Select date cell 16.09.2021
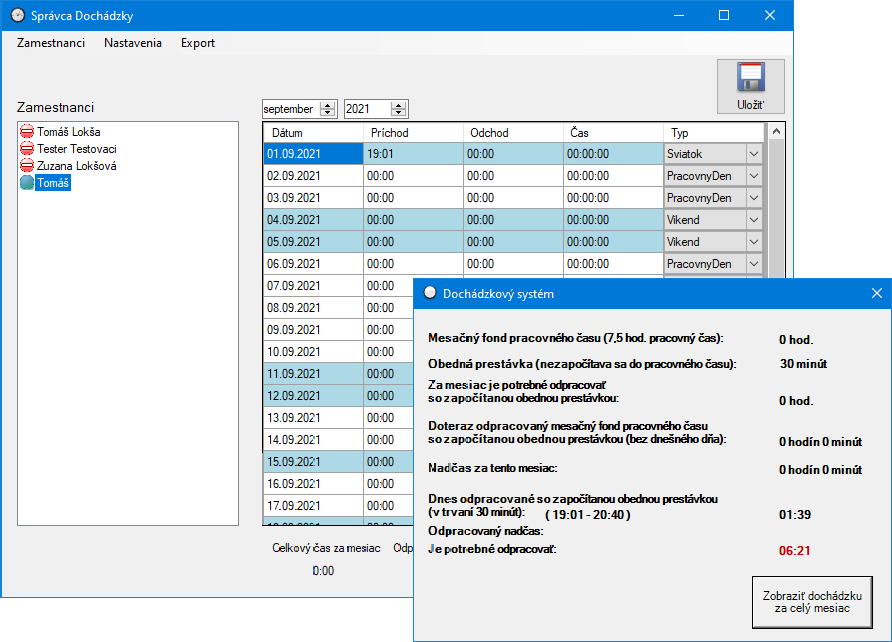 coord(313,484)
